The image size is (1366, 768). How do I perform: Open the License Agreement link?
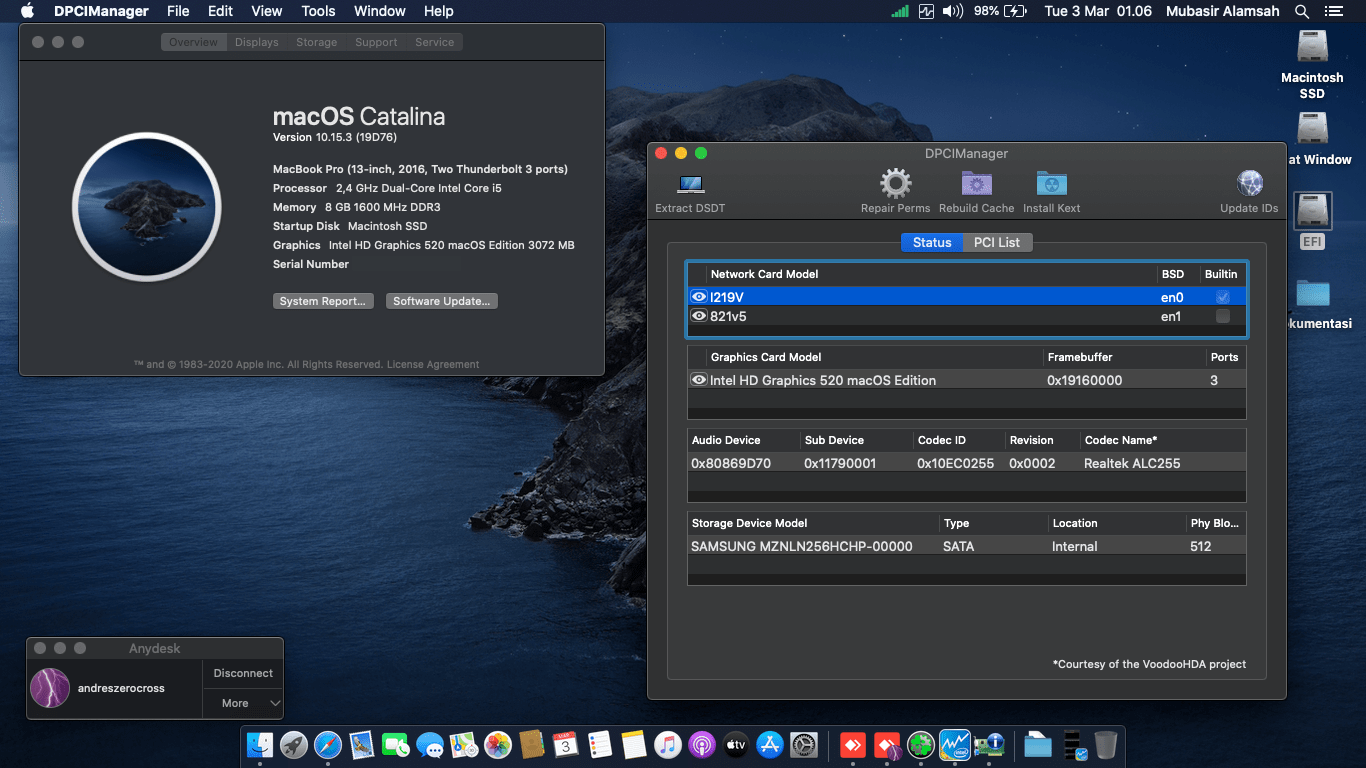433,364
